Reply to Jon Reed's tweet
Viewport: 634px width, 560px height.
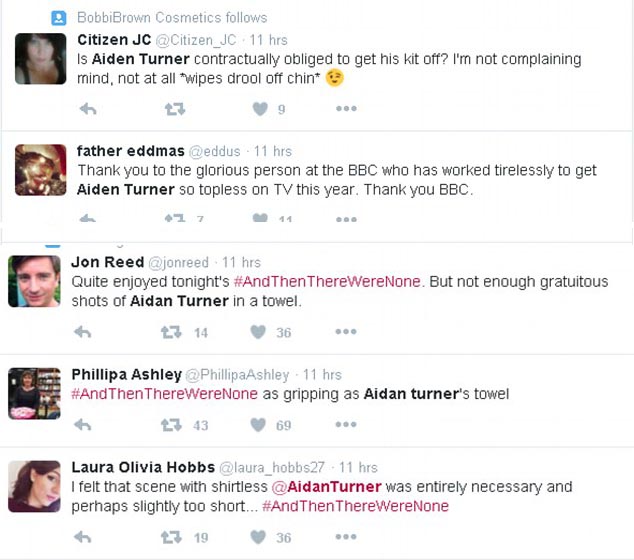pyautogui.click(x=82, y=333)
